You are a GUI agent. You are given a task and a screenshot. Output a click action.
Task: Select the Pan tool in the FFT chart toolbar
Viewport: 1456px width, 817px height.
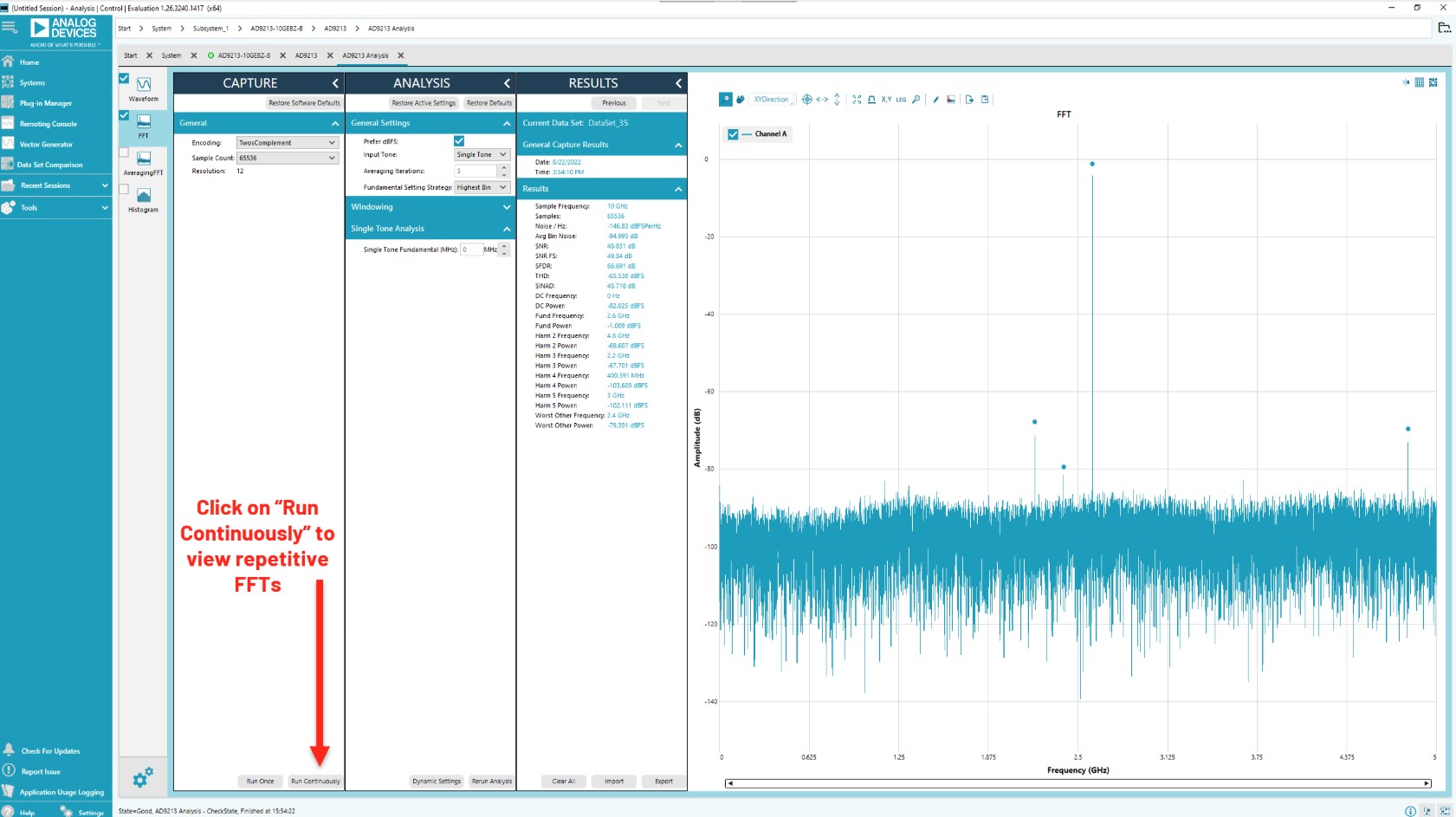pyautogui.click(x=739, y=99)
